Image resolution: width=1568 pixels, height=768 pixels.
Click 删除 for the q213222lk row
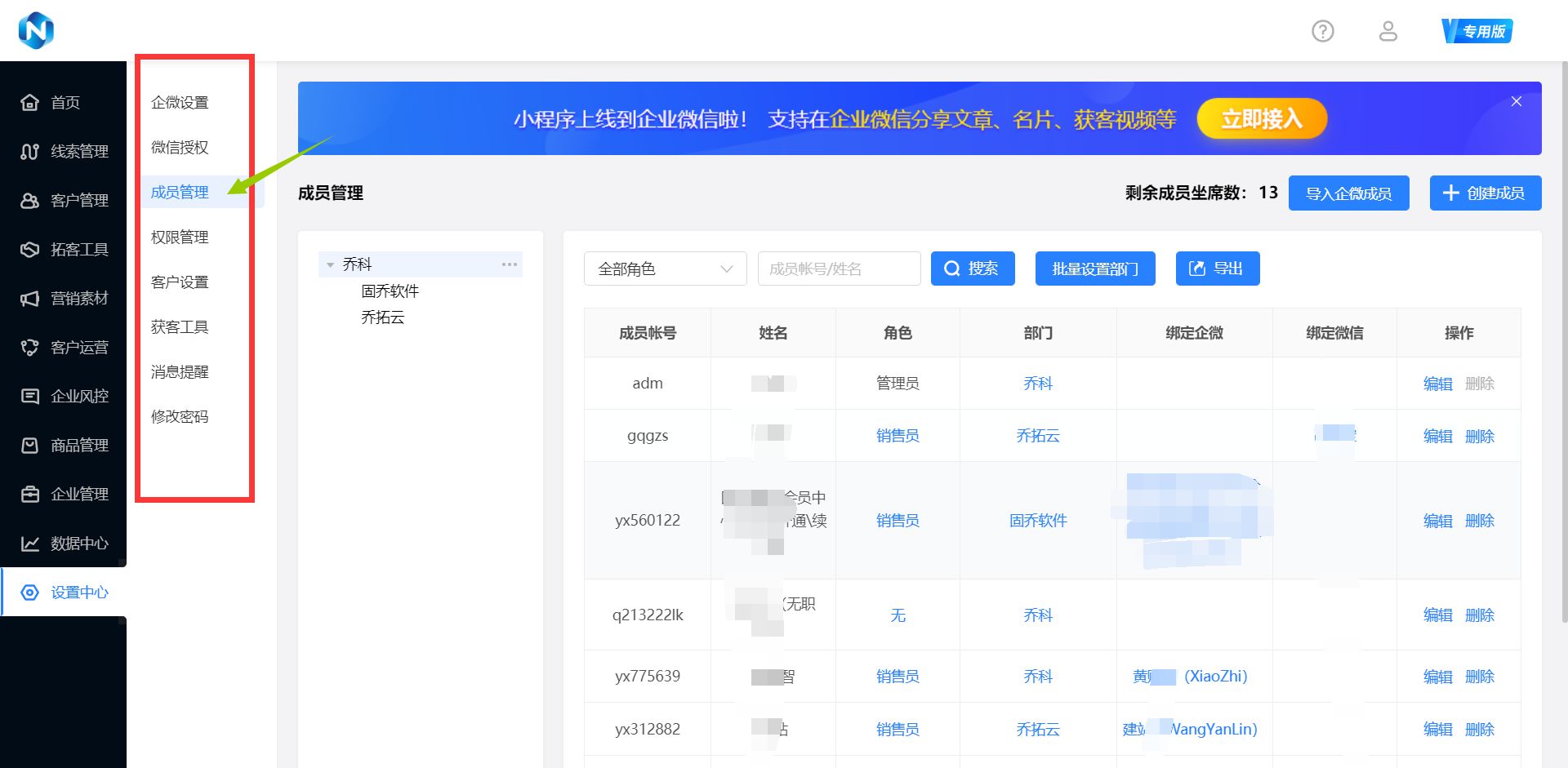click(x=1479, y=615)
